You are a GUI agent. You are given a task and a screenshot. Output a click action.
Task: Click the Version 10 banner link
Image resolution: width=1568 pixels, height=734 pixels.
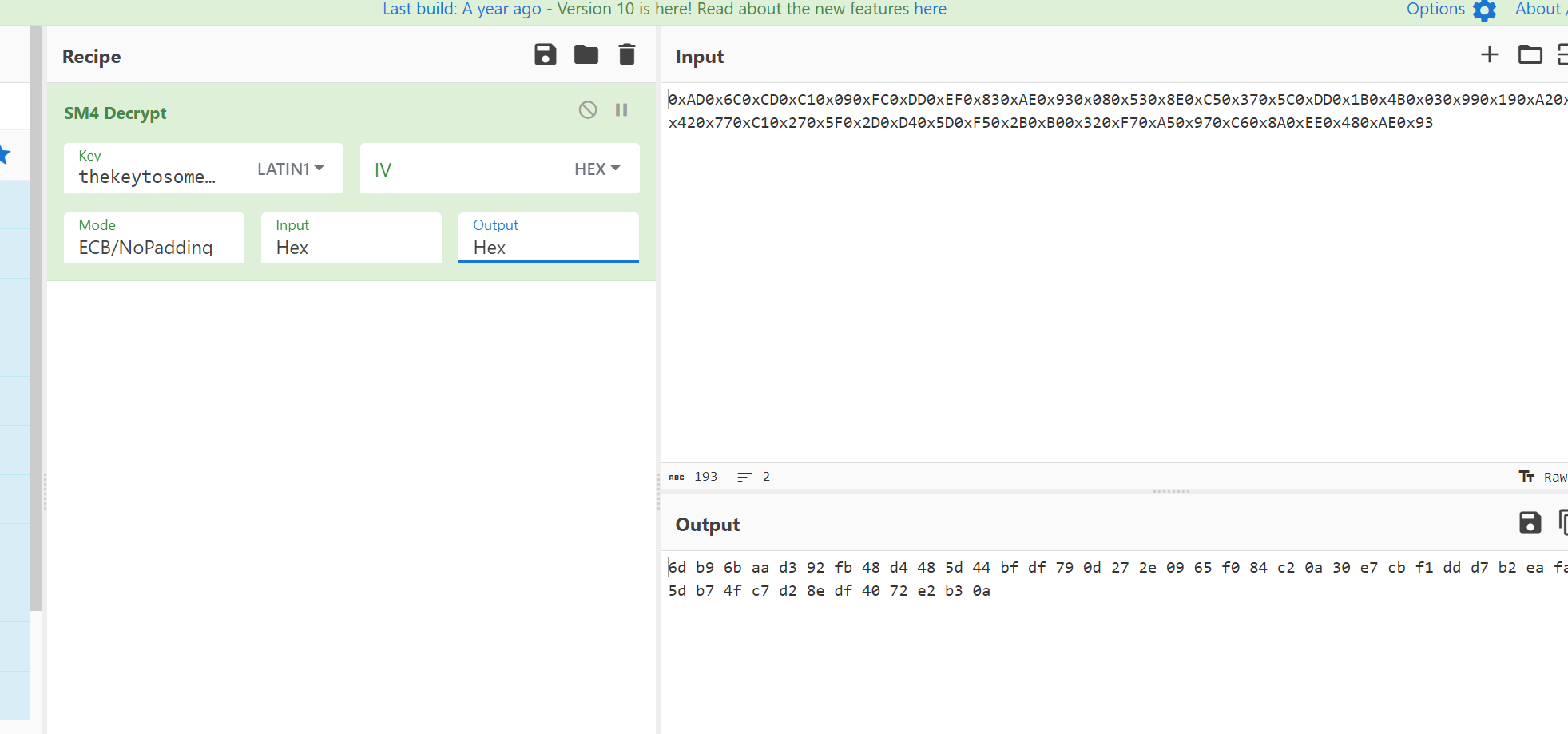click(664, 10)
